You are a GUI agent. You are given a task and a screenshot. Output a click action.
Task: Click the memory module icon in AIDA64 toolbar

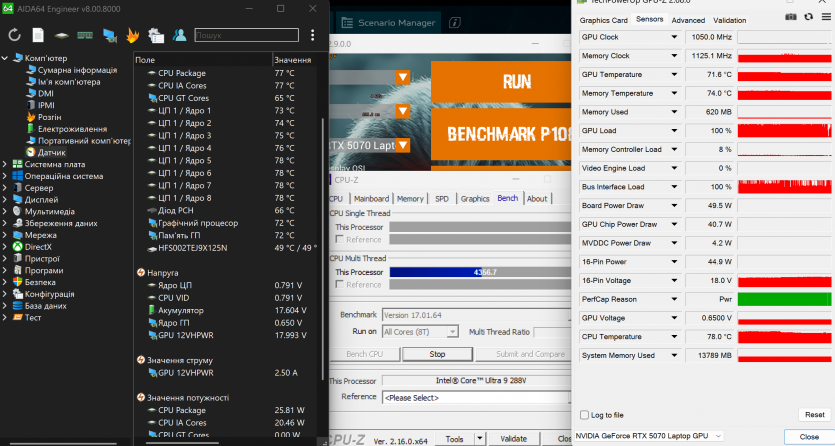click(85, 35)
